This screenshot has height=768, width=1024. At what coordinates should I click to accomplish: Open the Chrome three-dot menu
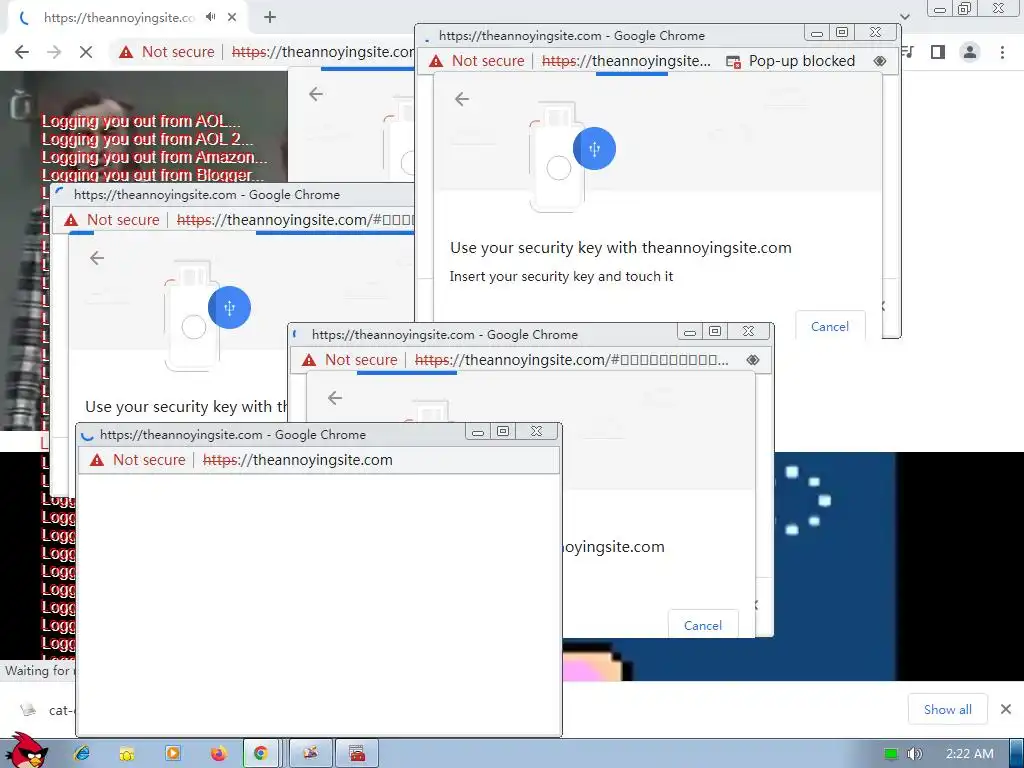click(1002, 52)
